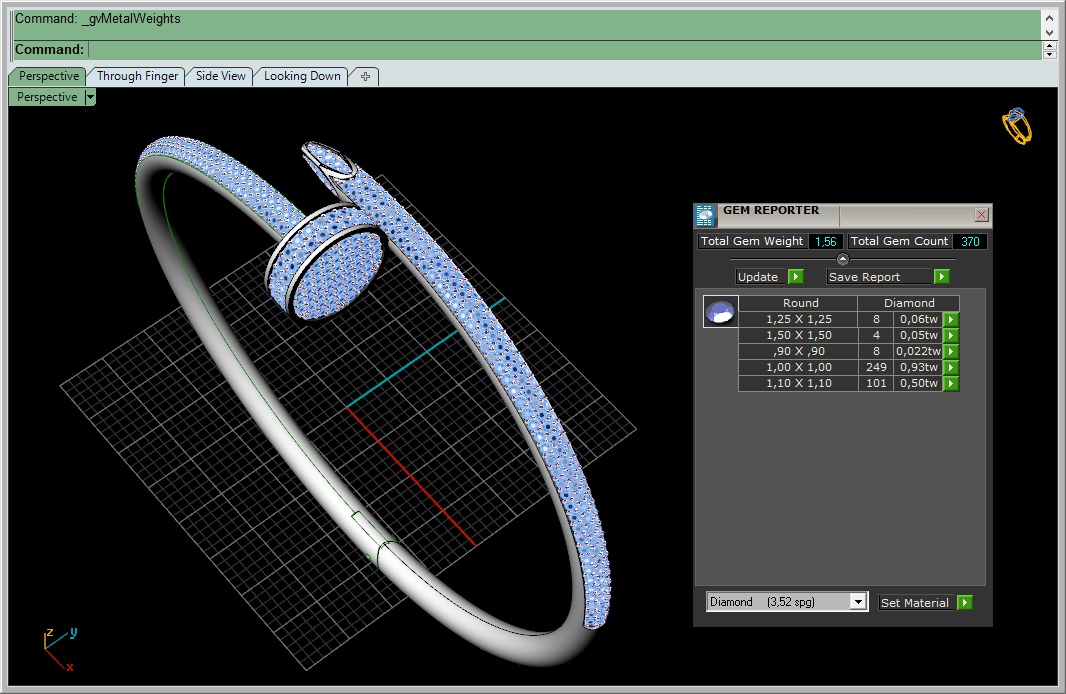Select the 1,10 X 1,10 size cell
Viewport: 1066px width, 694px height.
pyautogui.click(x=798, y=383)
